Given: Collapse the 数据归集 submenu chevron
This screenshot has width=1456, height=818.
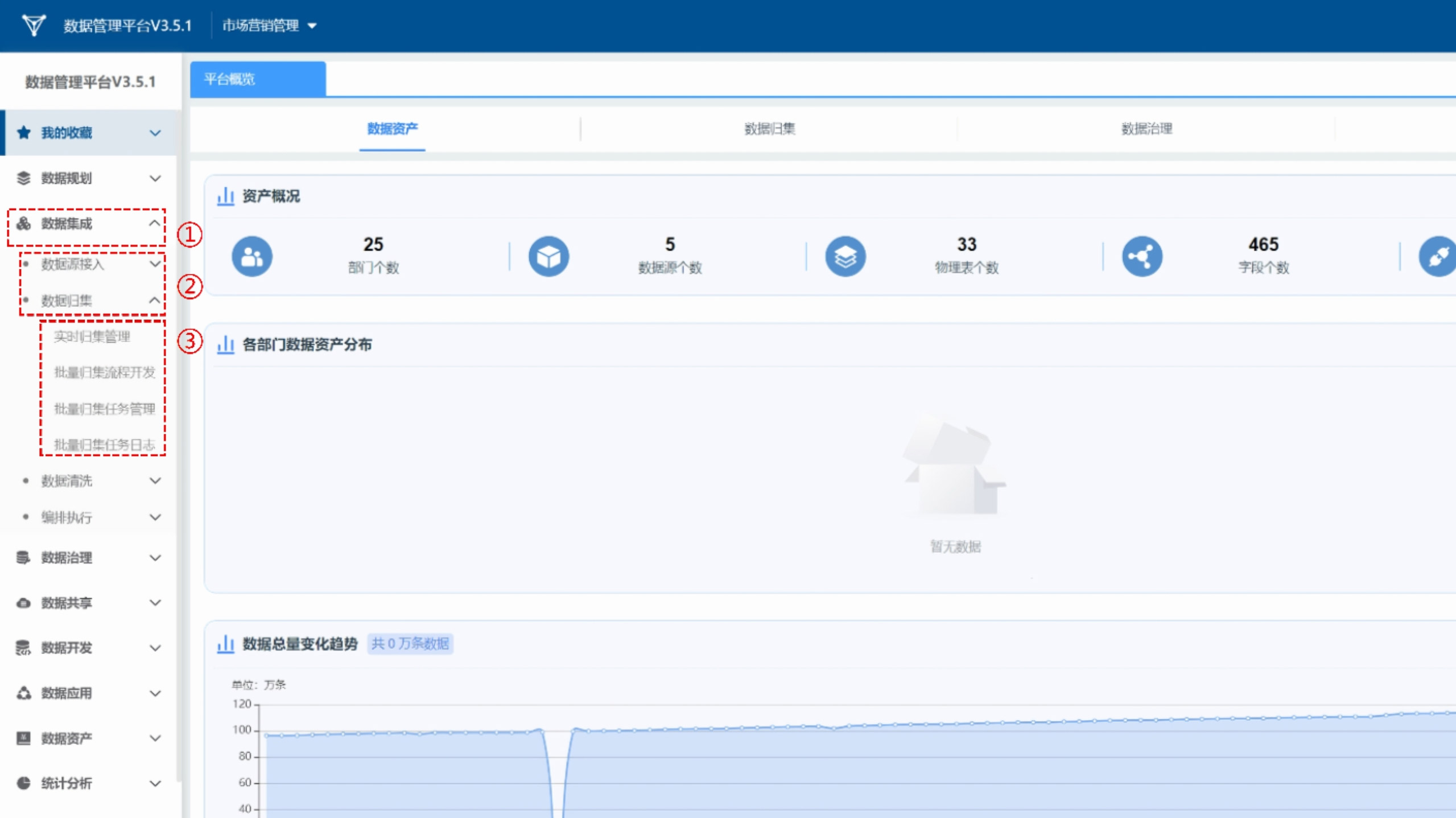Looking at the screenshot, I should point(154,300).
